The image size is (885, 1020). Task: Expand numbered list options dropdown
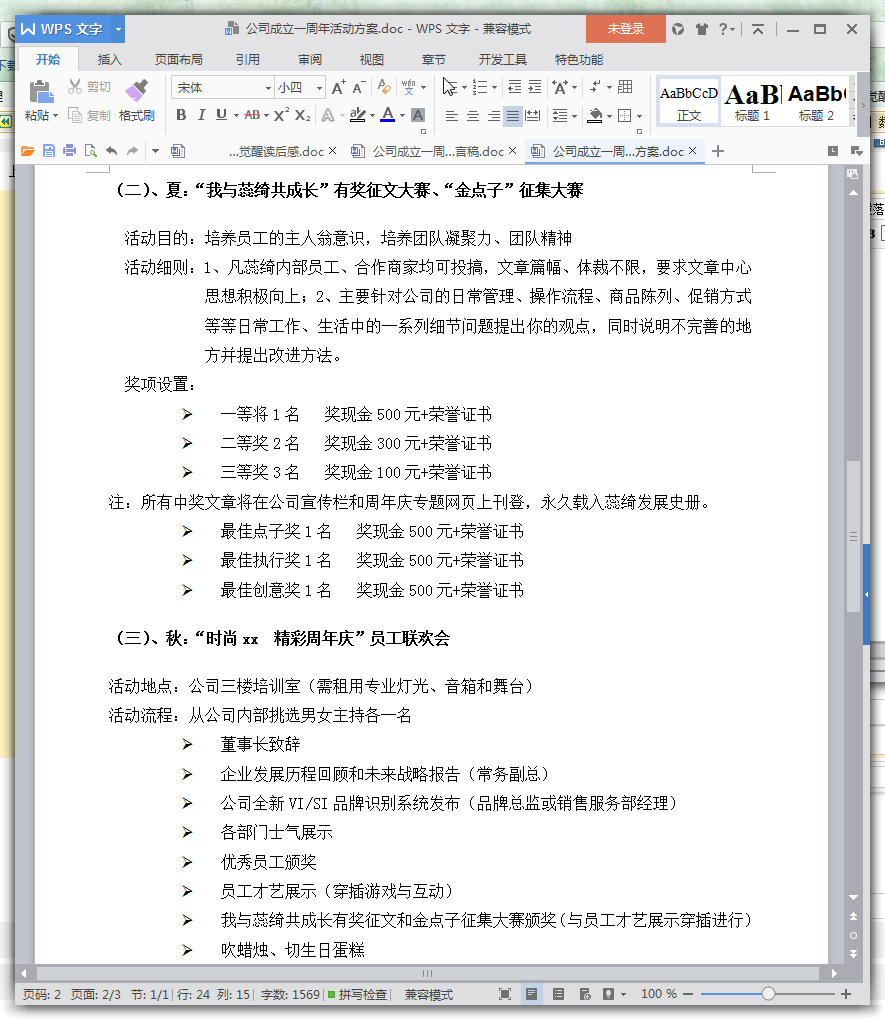tap(495, 87)
